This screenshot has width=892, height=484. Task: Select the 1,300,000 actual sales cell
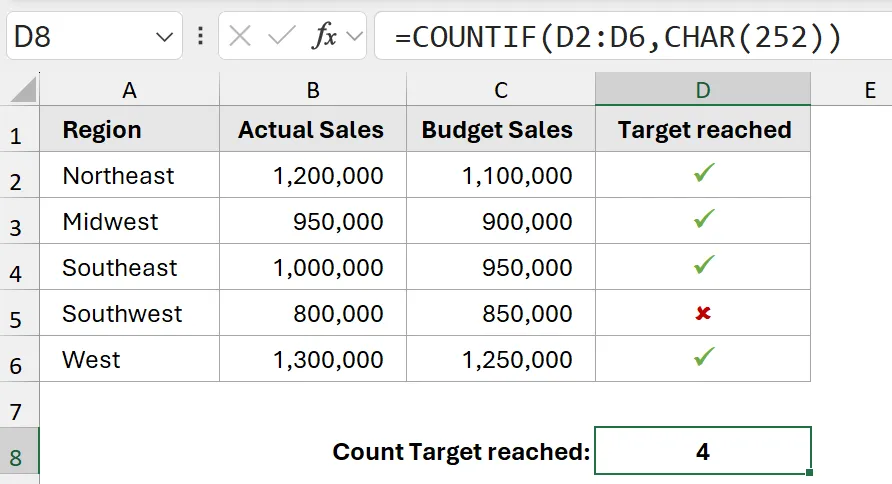point(313,359)
